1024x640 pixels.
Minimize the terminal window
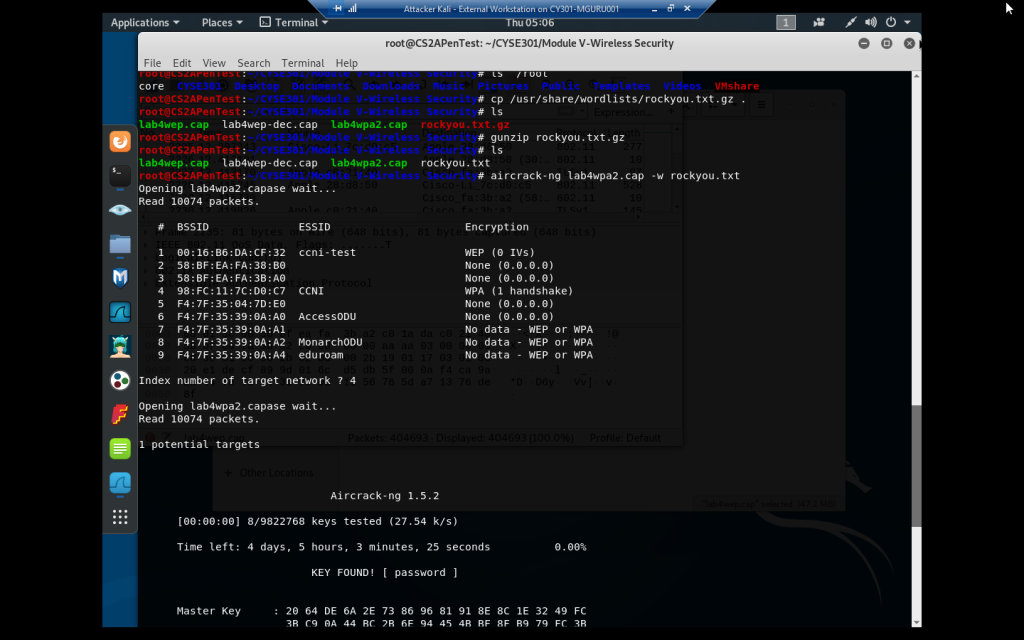click(x=864, y=43)
